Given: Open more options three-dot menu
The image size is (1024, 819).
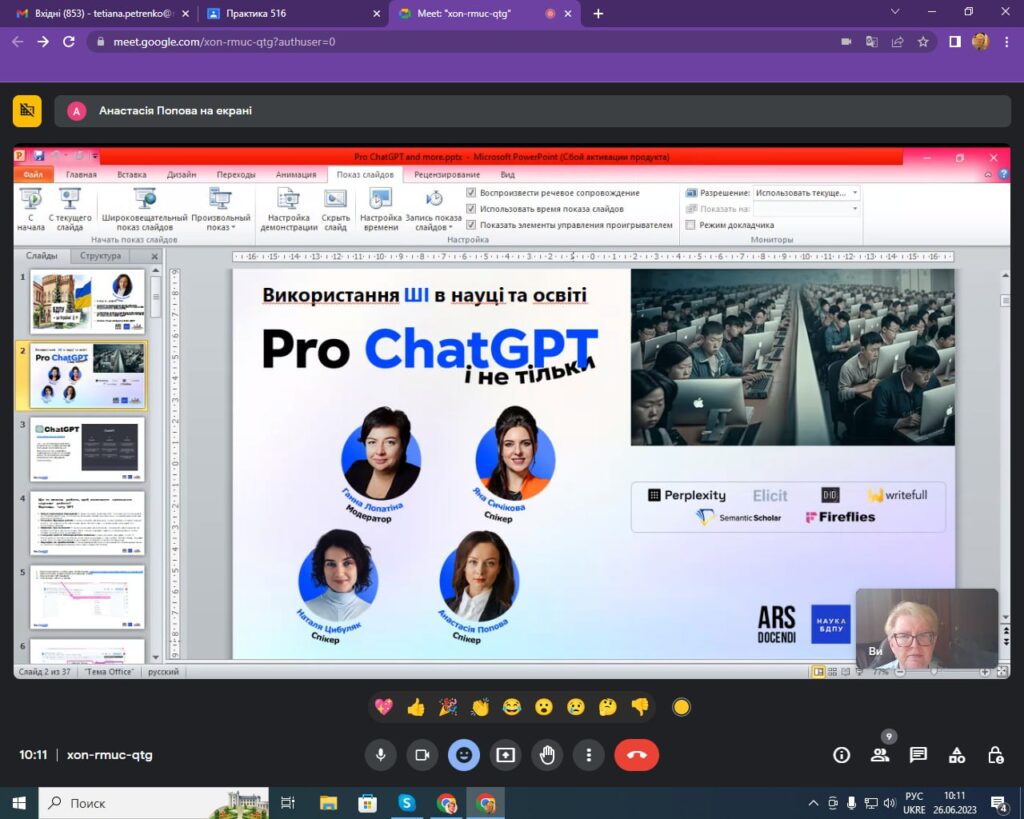Looking at the screenshot, I should (x=590, y=755).
